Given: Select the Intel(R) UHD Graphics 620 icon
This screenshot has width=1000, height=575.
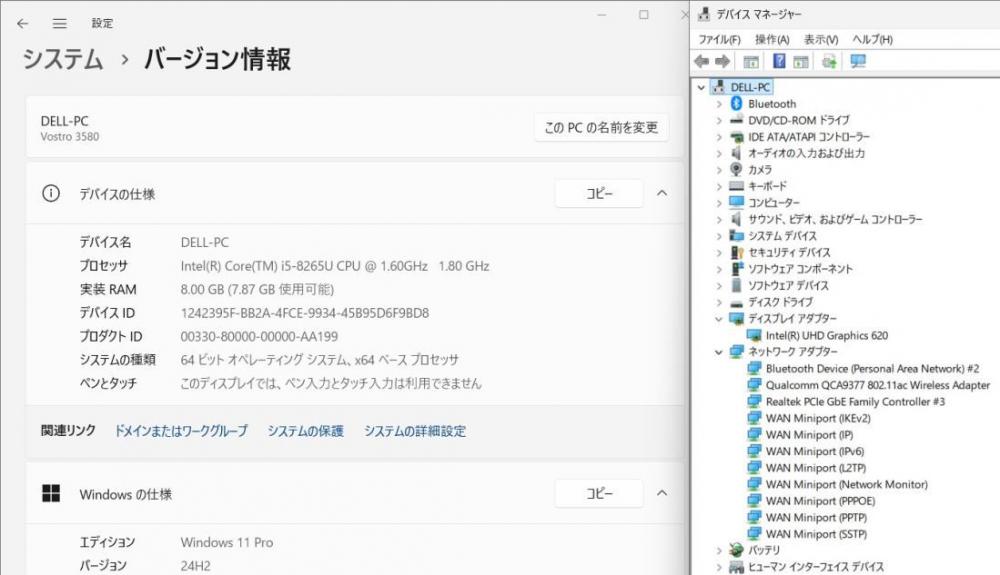Looking at the screenshot, I should 754,335.
